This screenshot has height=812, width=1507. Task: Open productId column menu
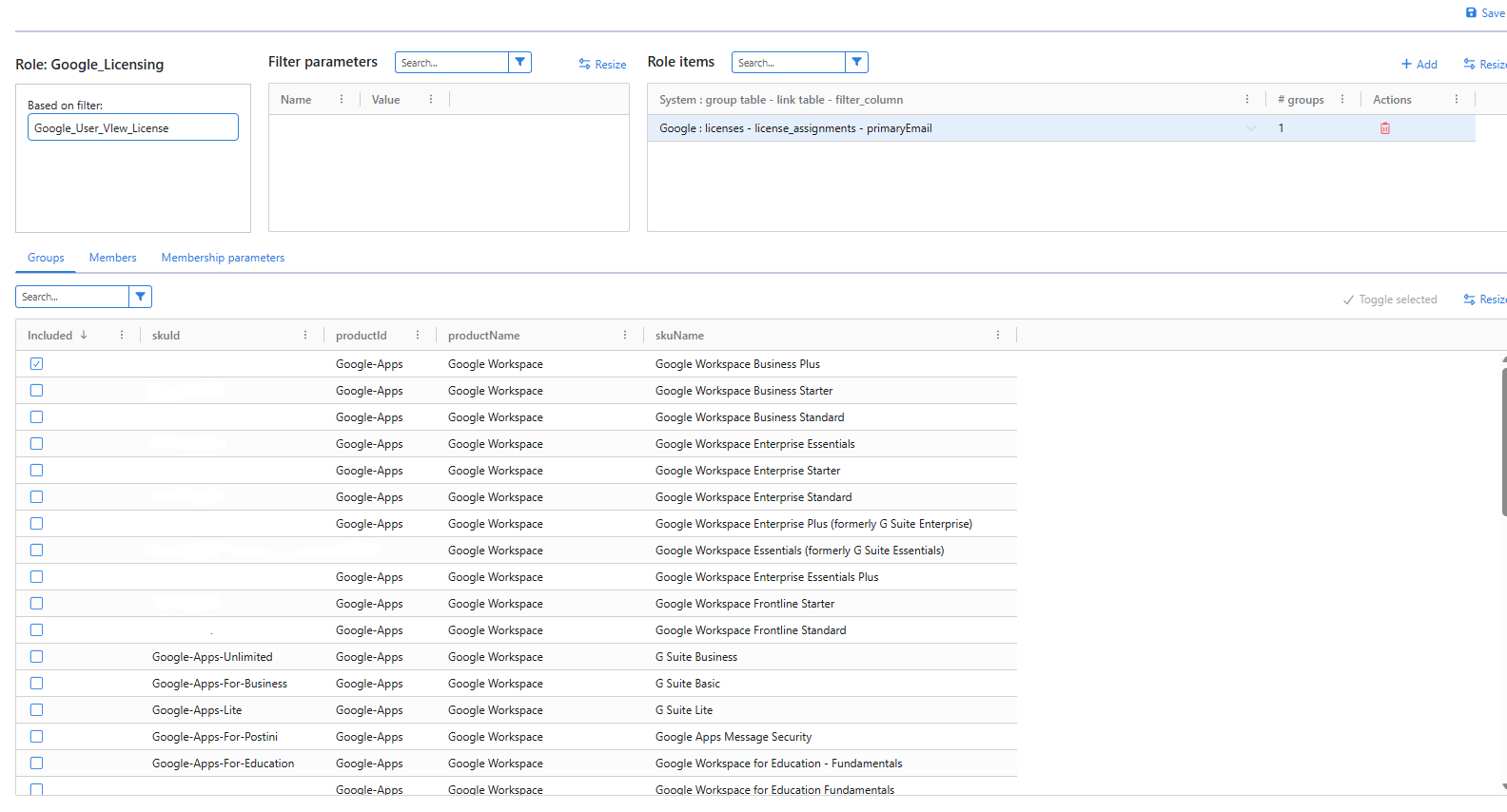click(418, 335)
